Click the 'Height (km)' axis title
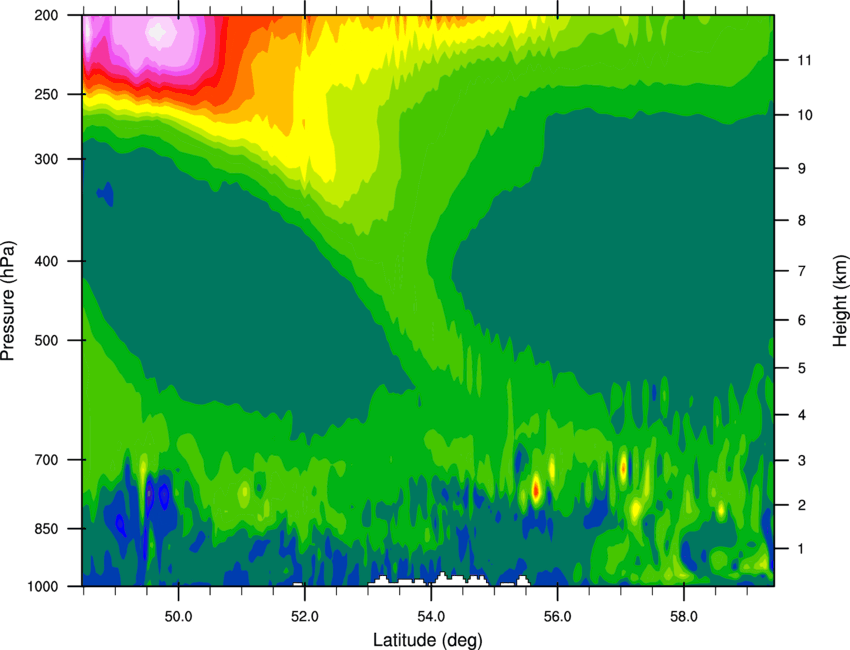The image size is (850, 650). (x=840, y=300)
